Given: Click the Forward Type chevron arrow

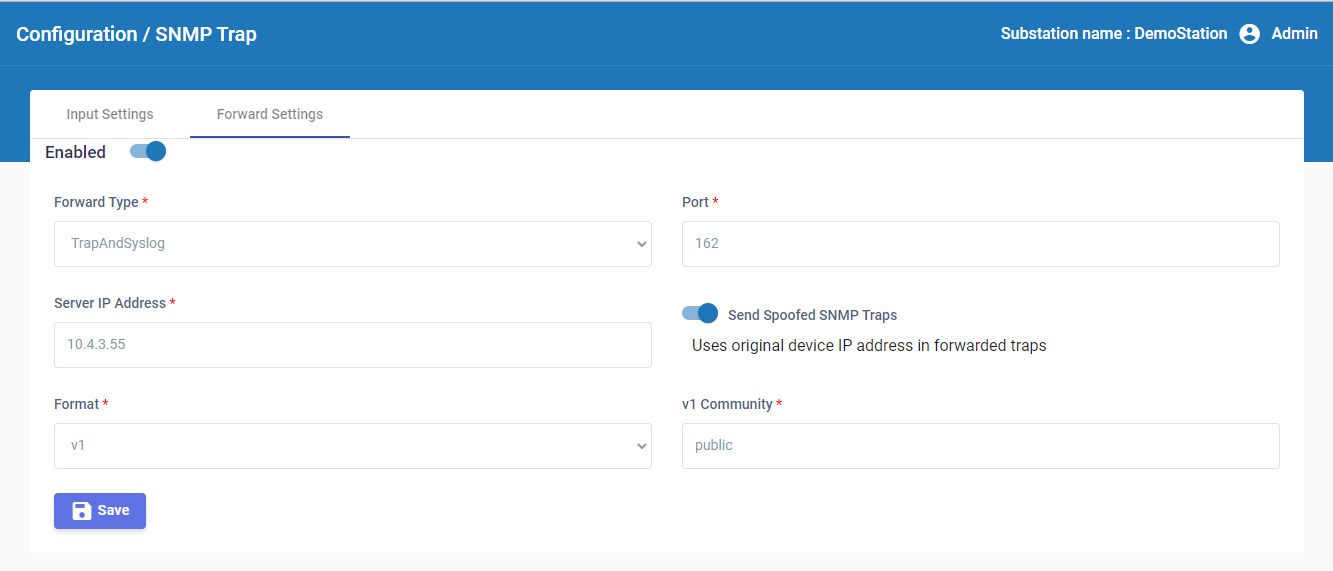Looking at the screenshot, I should point(641,244).
